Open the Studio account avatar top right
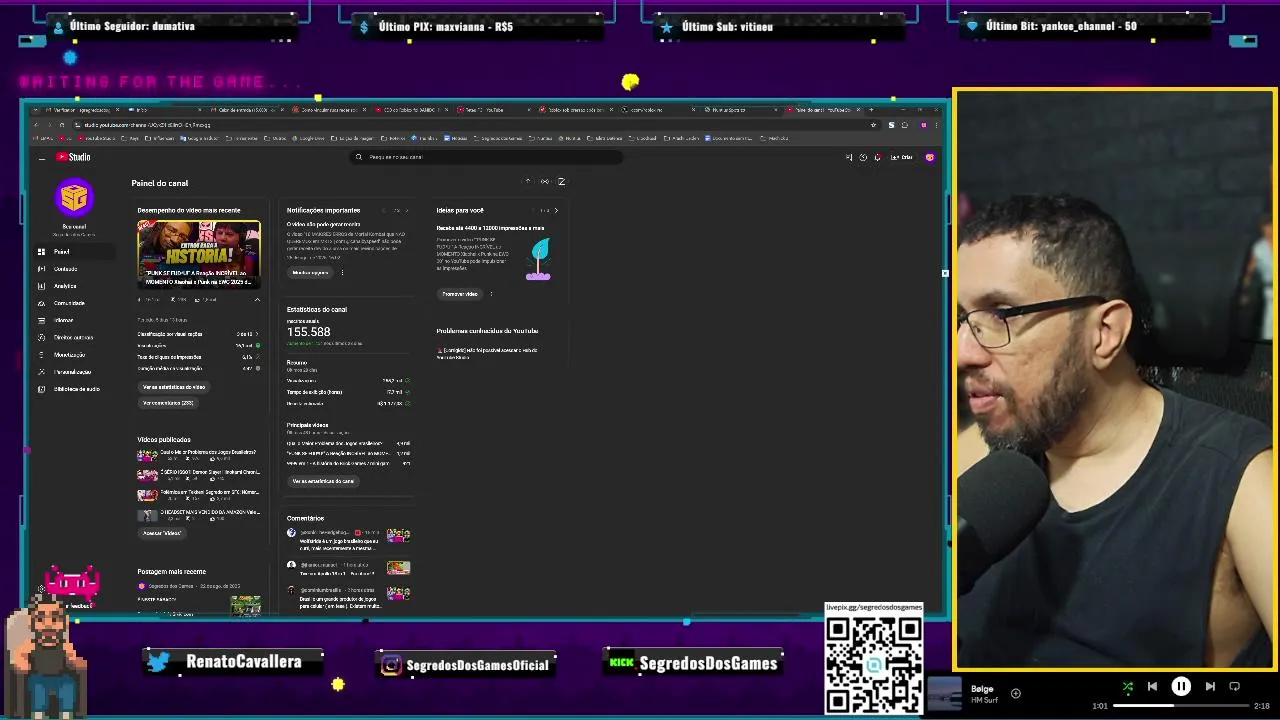Viewport: 1280px width, 720px height. (929, 157)
